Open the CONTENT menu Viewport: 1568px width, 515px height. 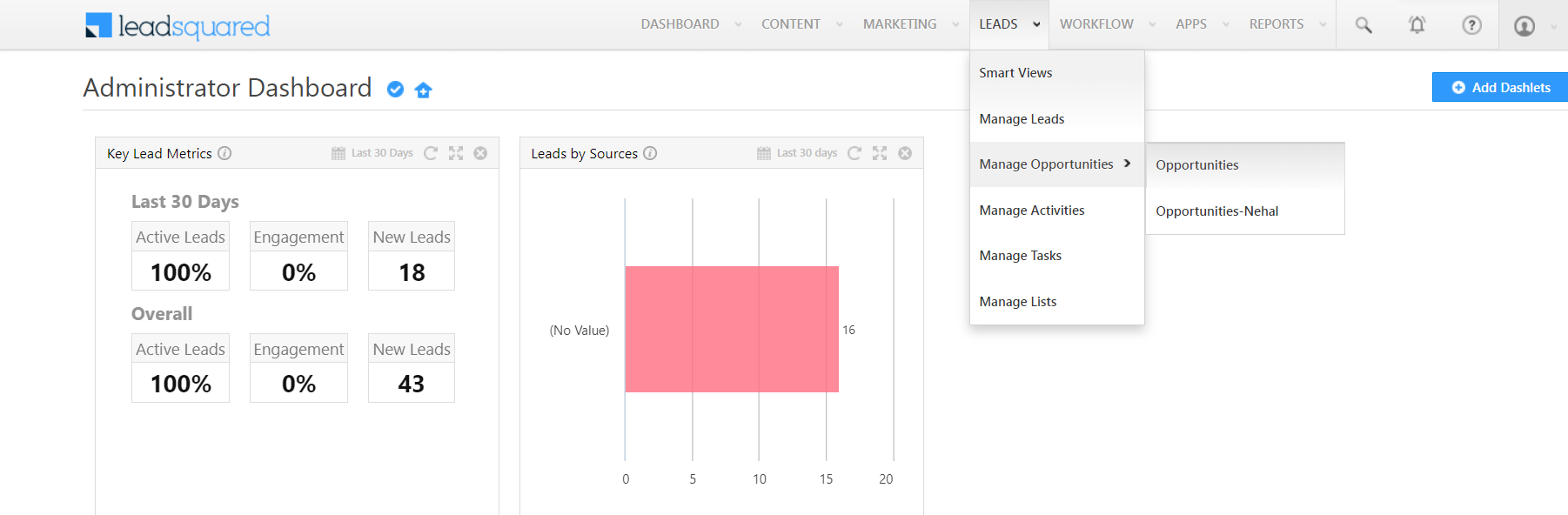[x=791, y=24]
